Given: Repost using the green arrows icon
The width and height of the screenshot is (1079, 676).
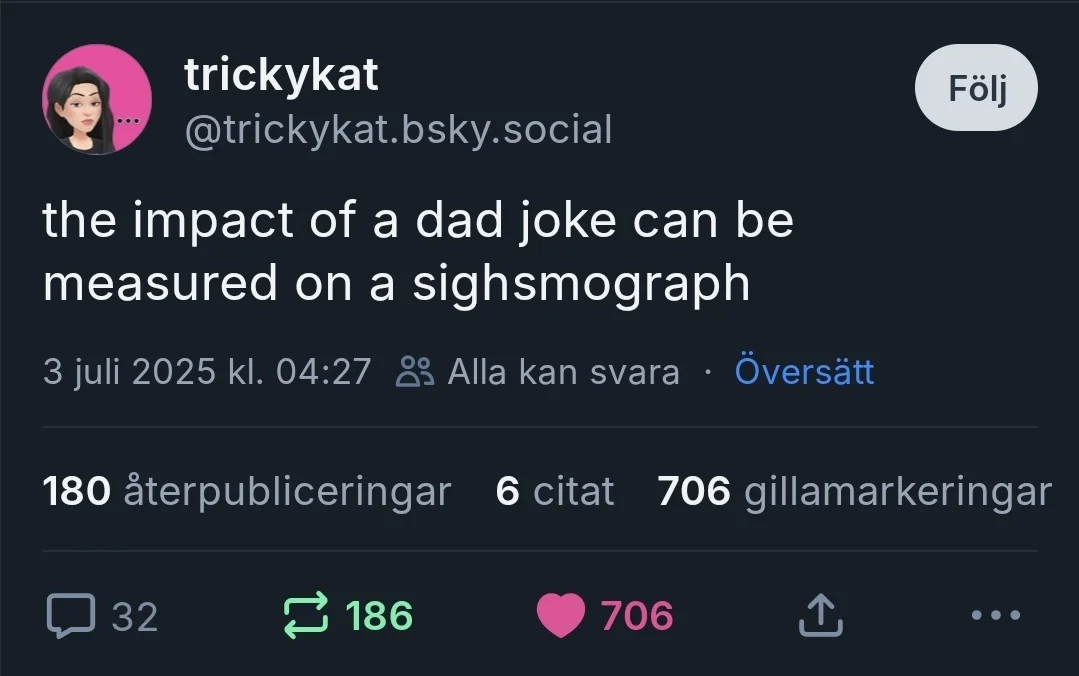Looking at the screenshot, I should point(306,616).
